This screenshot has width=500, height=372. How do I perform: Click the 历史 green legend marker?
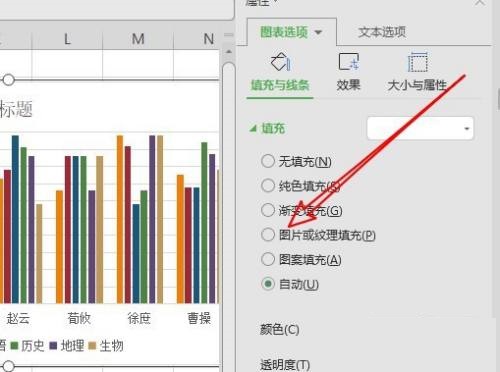point(14,346)
